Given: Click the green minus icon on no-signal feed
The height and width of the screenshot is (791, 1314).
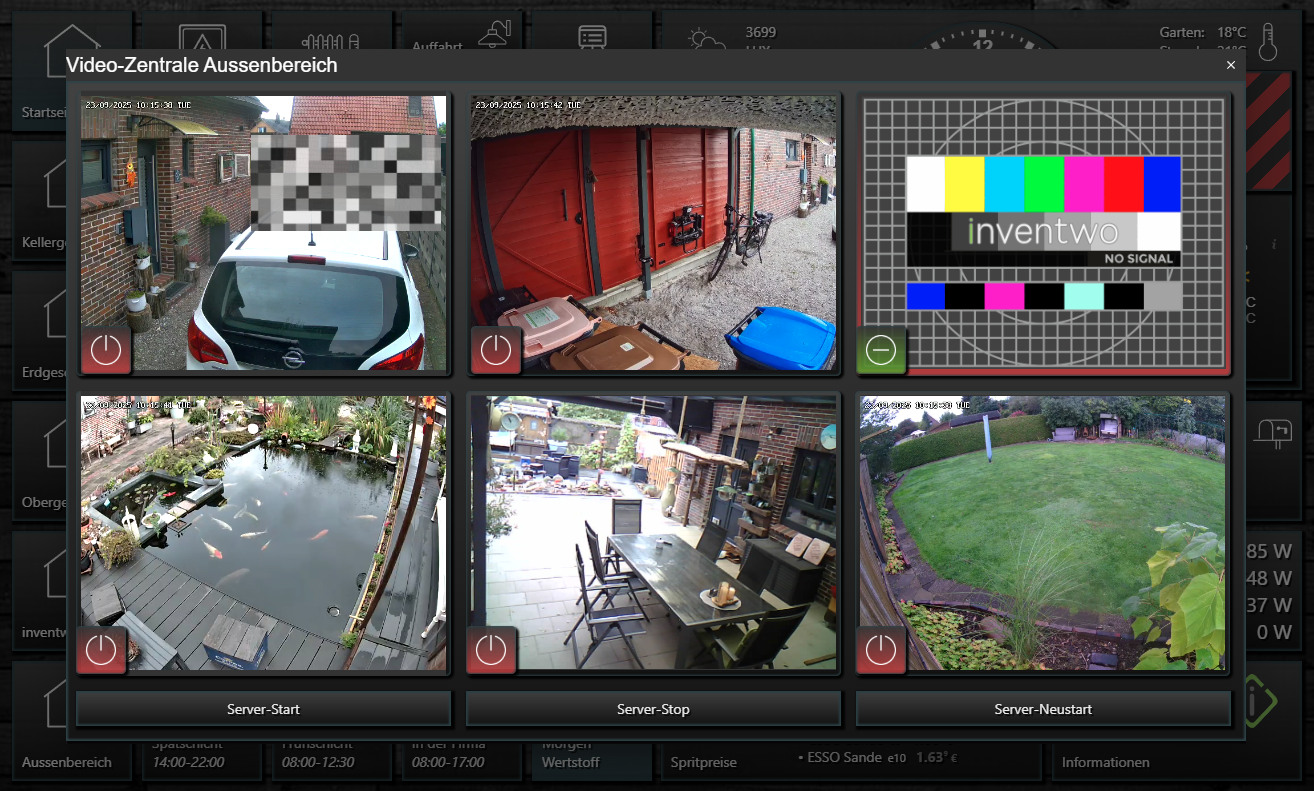Looking at the screenshot, I should point(881,350).
